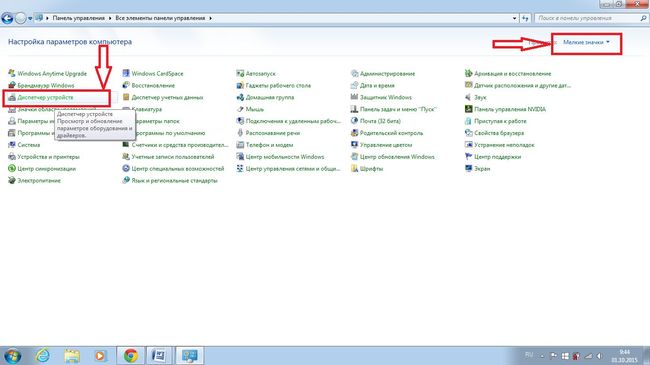The width and height of the screenshot is (650, 365).
Task: Click the Панель управления NVIDIA icon
Action: click(468, 109)
